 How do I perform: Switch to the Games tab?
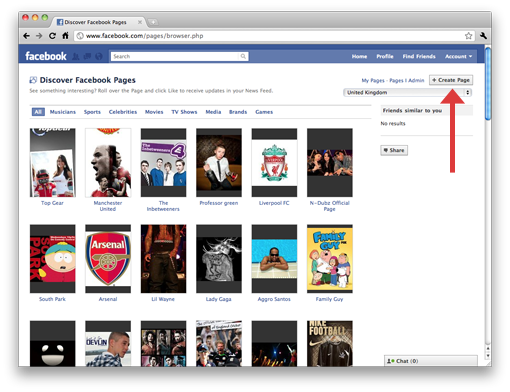[264, 112]
